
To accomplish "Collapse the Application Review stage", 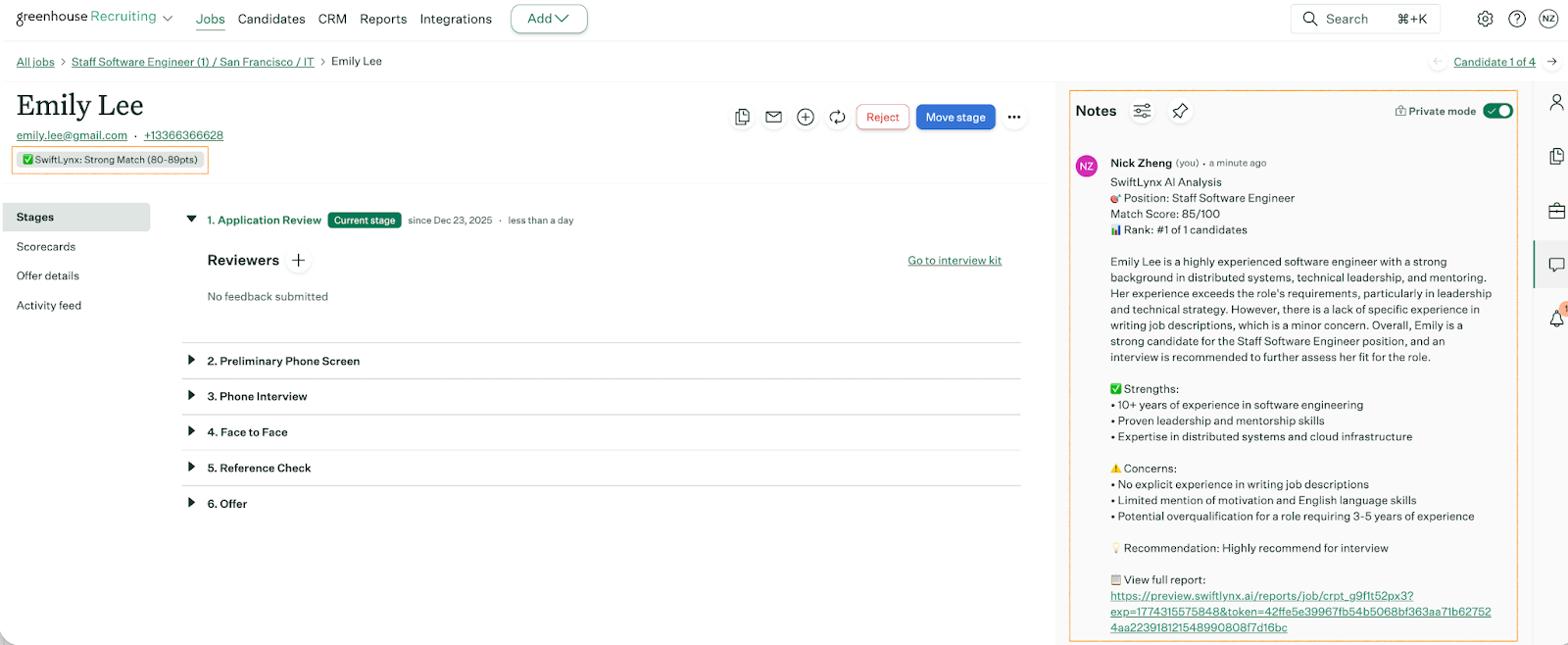I will [191, 220].
